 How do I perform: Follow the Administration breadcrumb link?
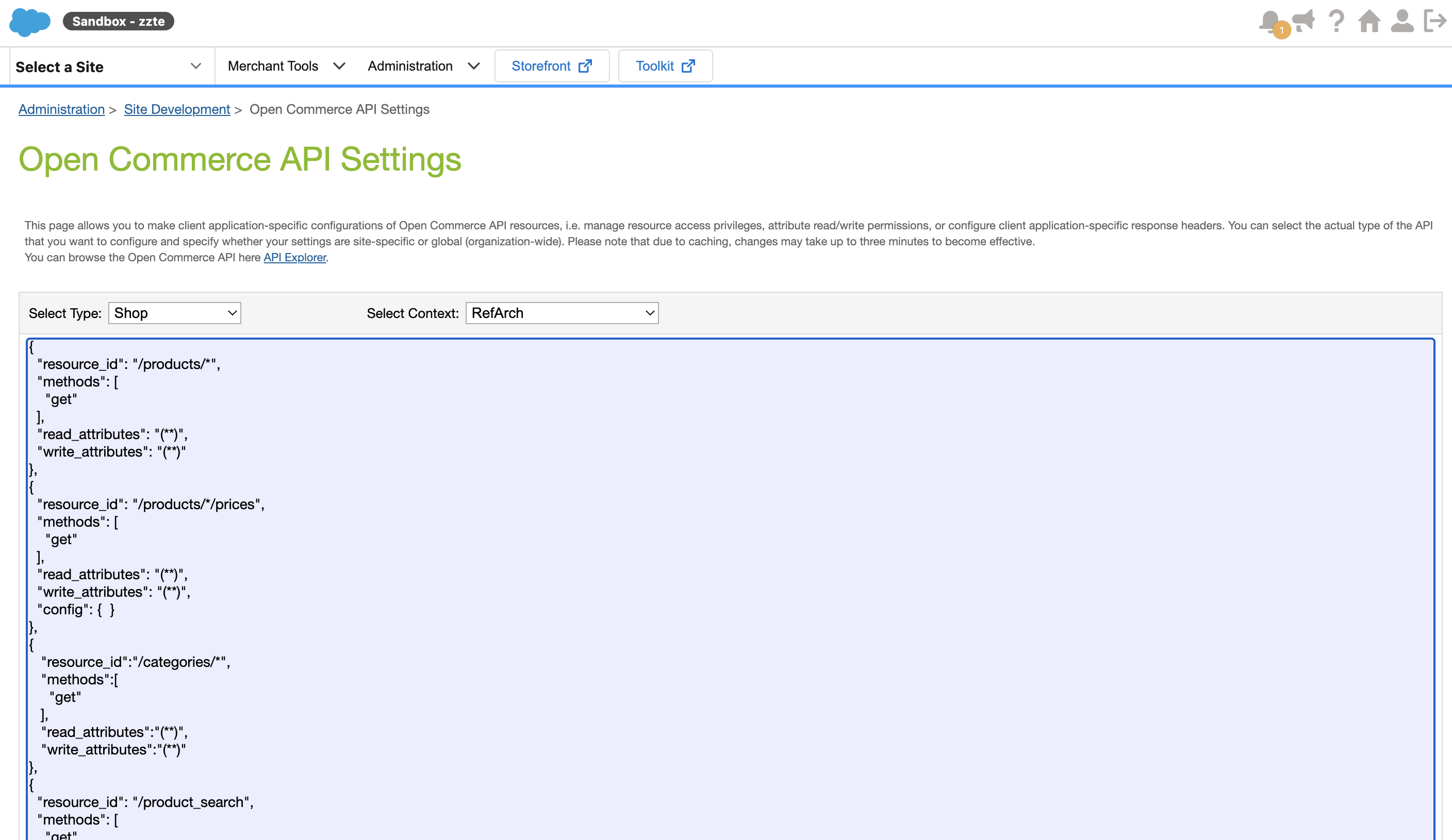(x=62, y=109)
